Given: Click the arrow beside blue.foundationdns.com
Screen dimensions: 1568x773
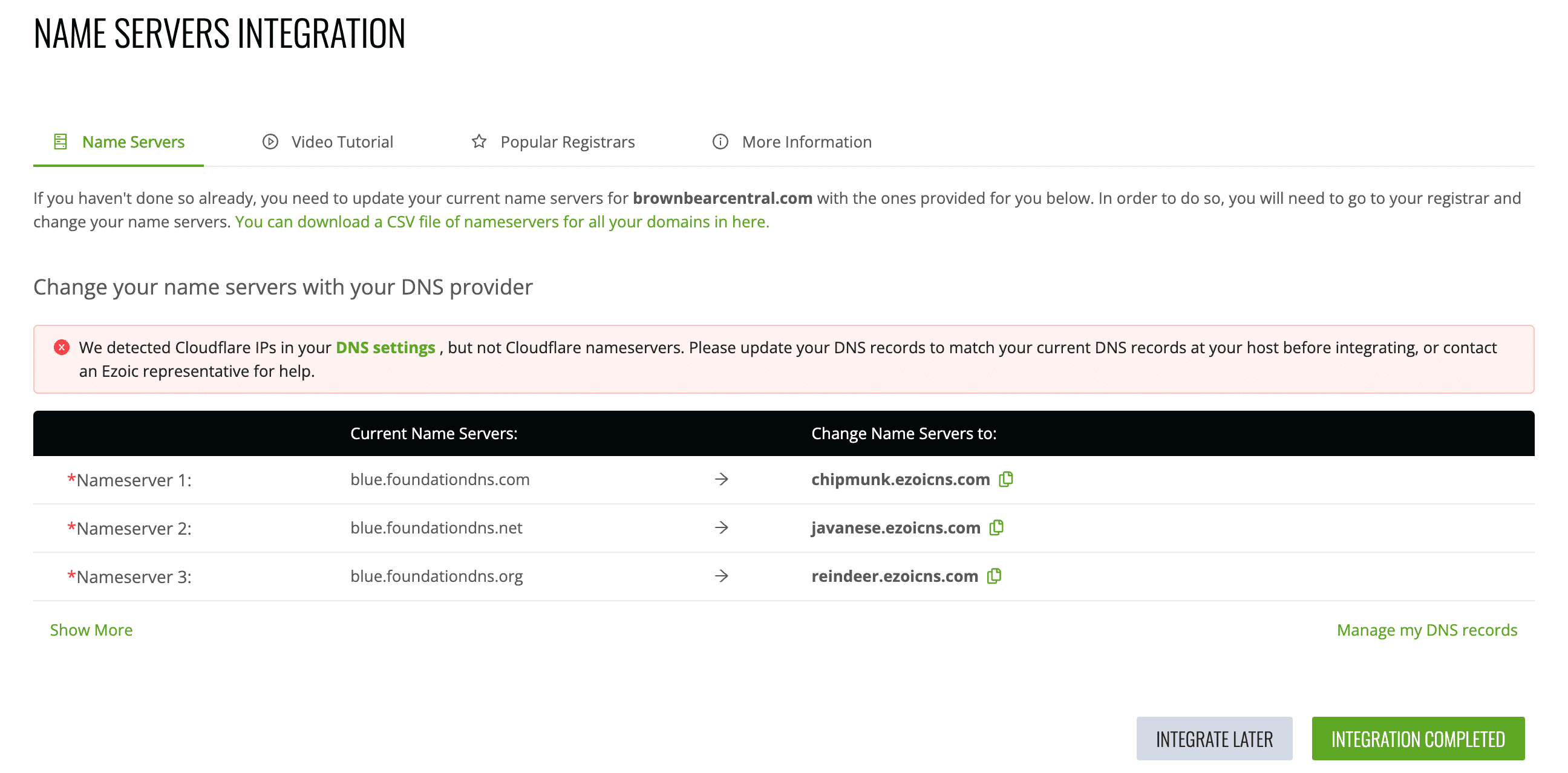Looking at the screenshot, I should (x=722, y=480).
